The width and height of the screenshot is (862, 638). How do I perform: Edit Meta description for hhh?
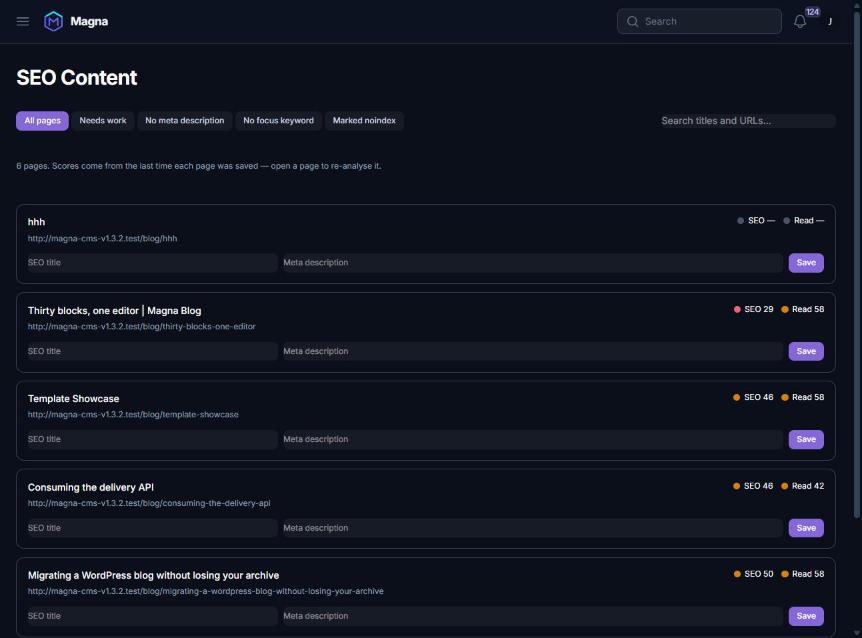tap(532, 263)
